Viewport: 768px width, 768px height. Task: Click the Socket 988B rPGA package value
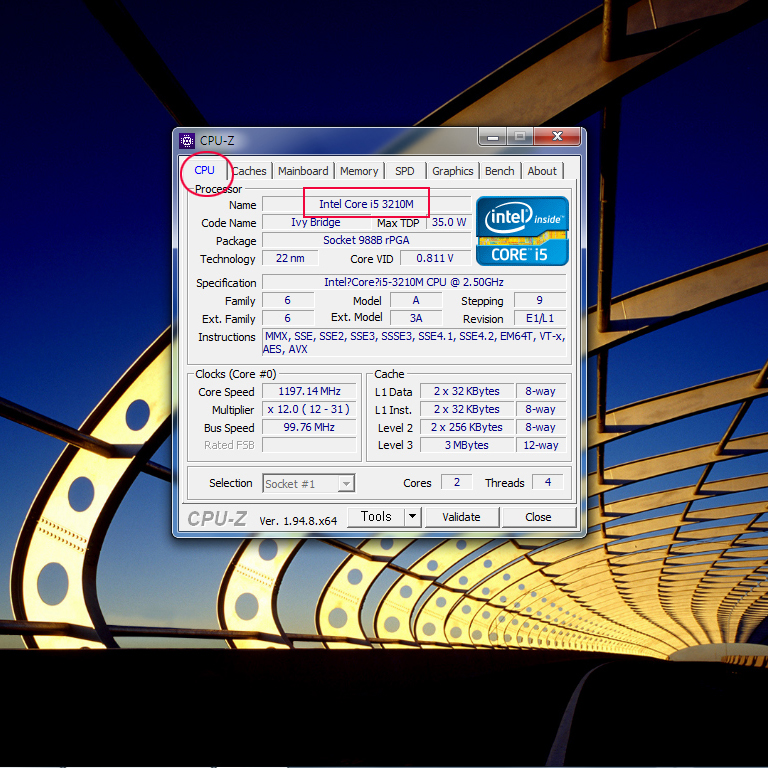(x=366, y=240)
